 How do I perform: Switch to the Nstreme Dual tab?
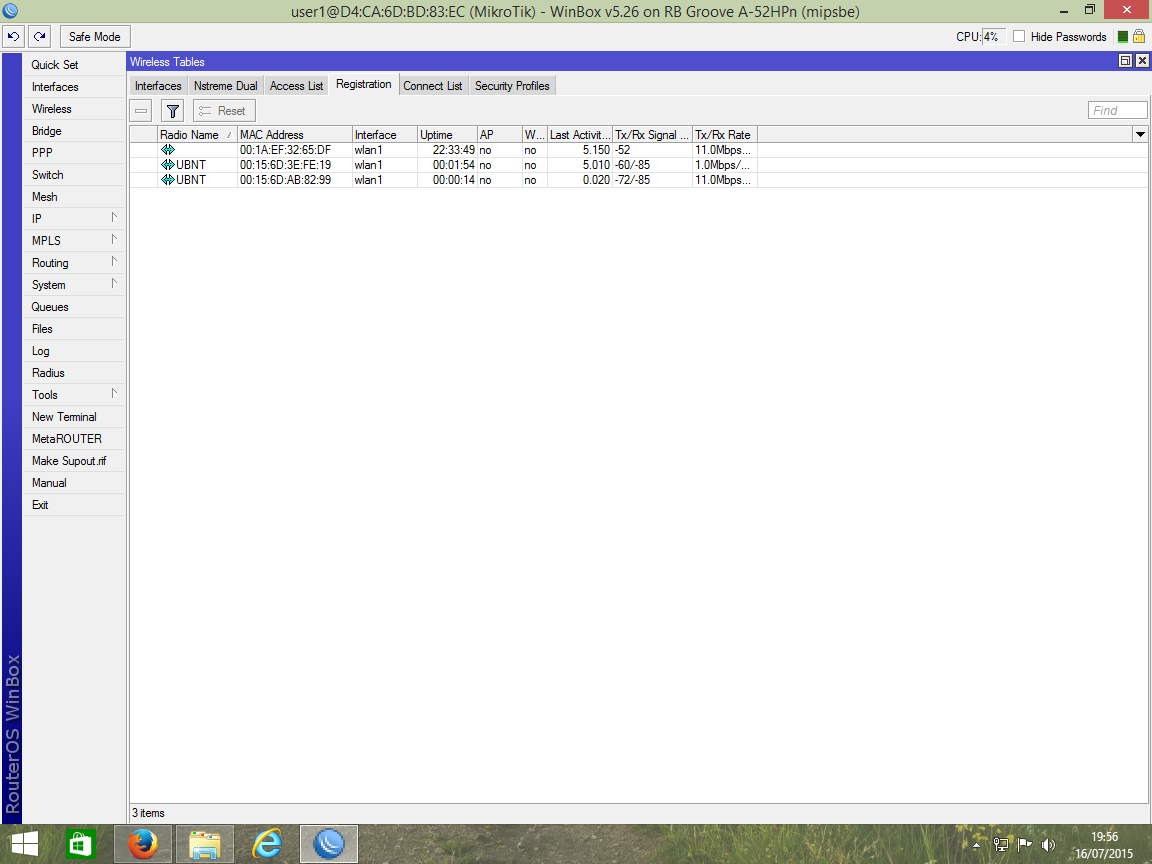226,86
